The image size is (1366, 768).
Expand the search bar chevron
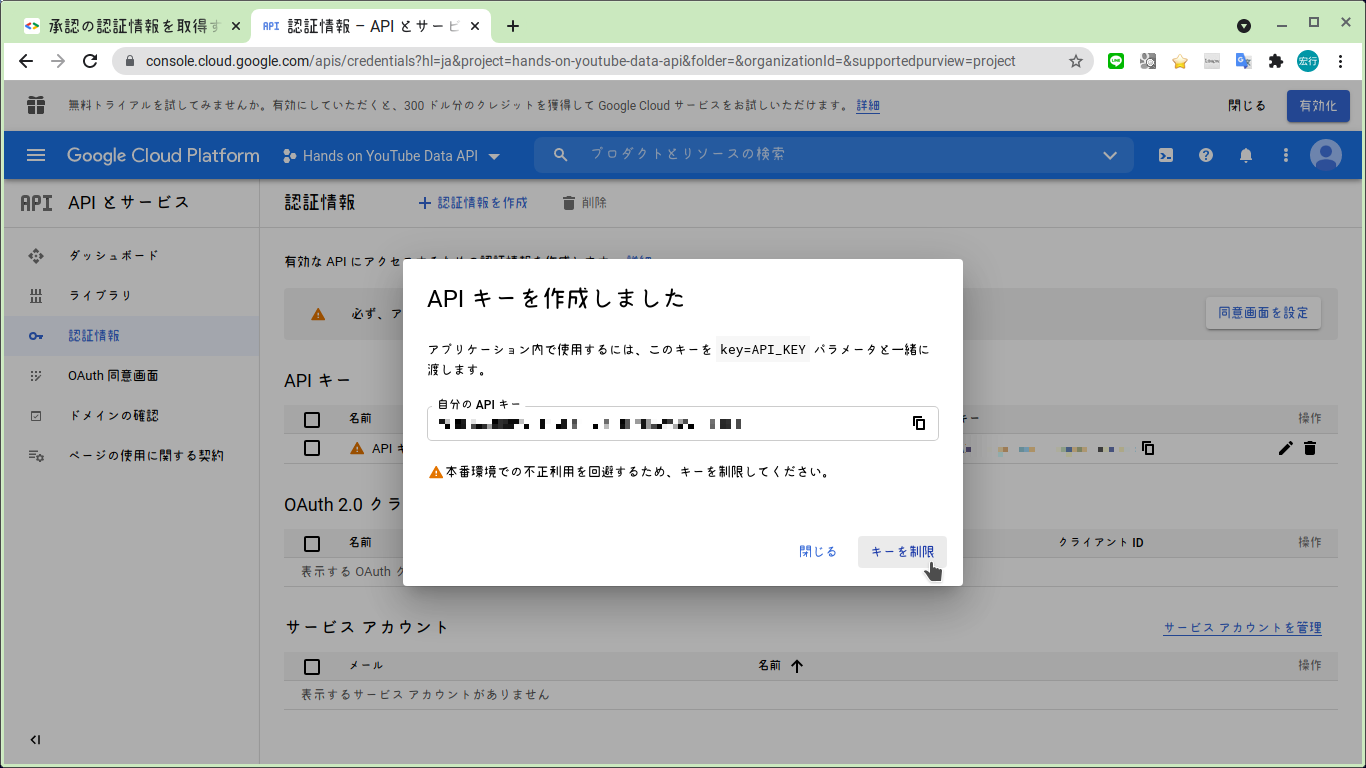[x=1109, y=155]
